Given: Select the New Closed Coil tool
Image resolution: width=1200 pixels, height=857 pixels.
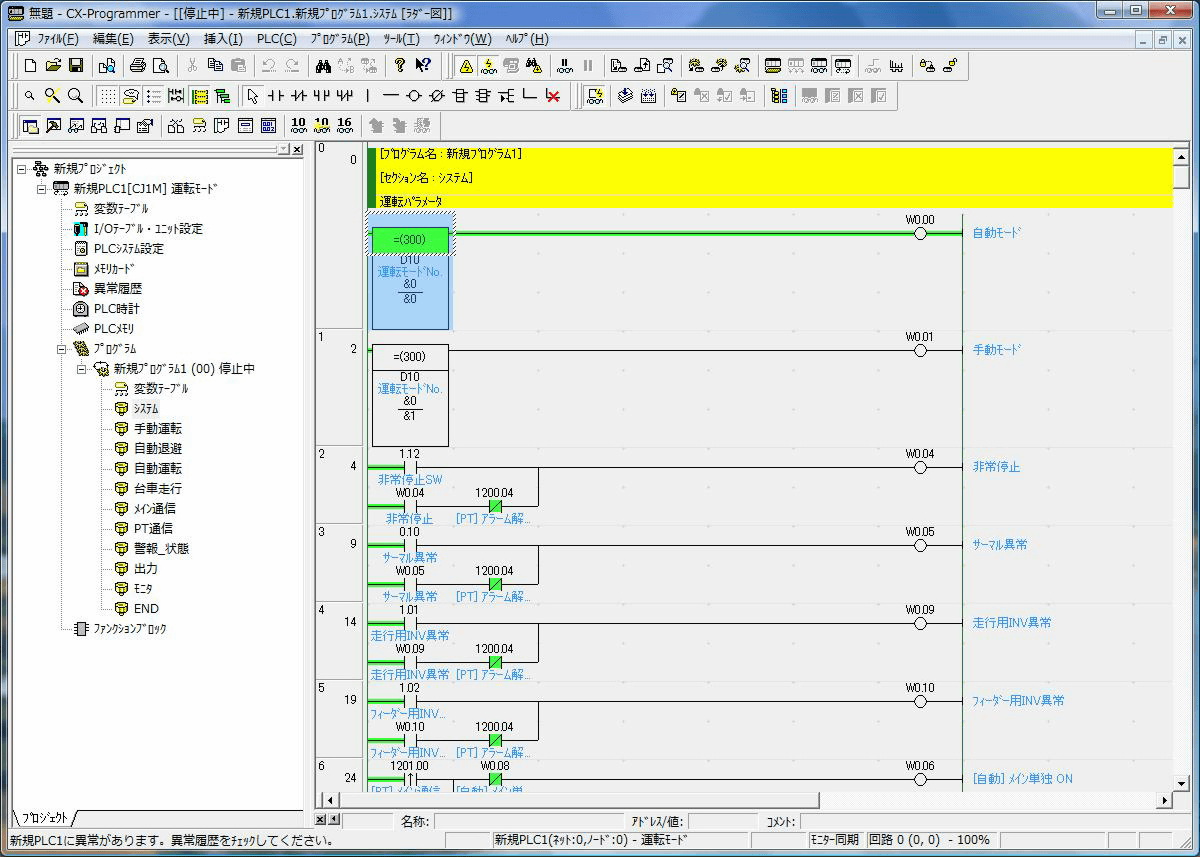Looking at the screenshot, I should 436,96.
